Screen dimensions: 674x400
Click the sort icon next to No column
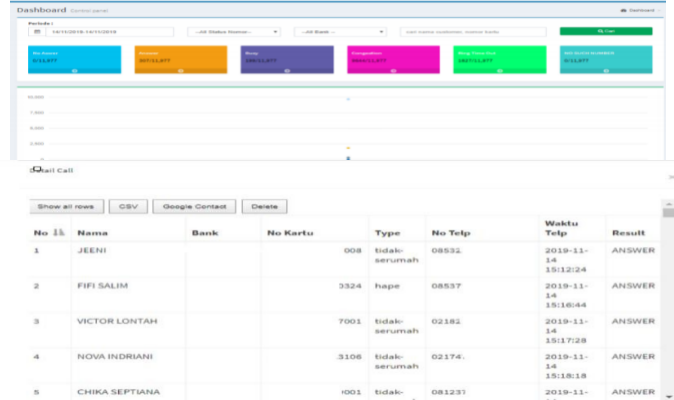pos(58,232)
